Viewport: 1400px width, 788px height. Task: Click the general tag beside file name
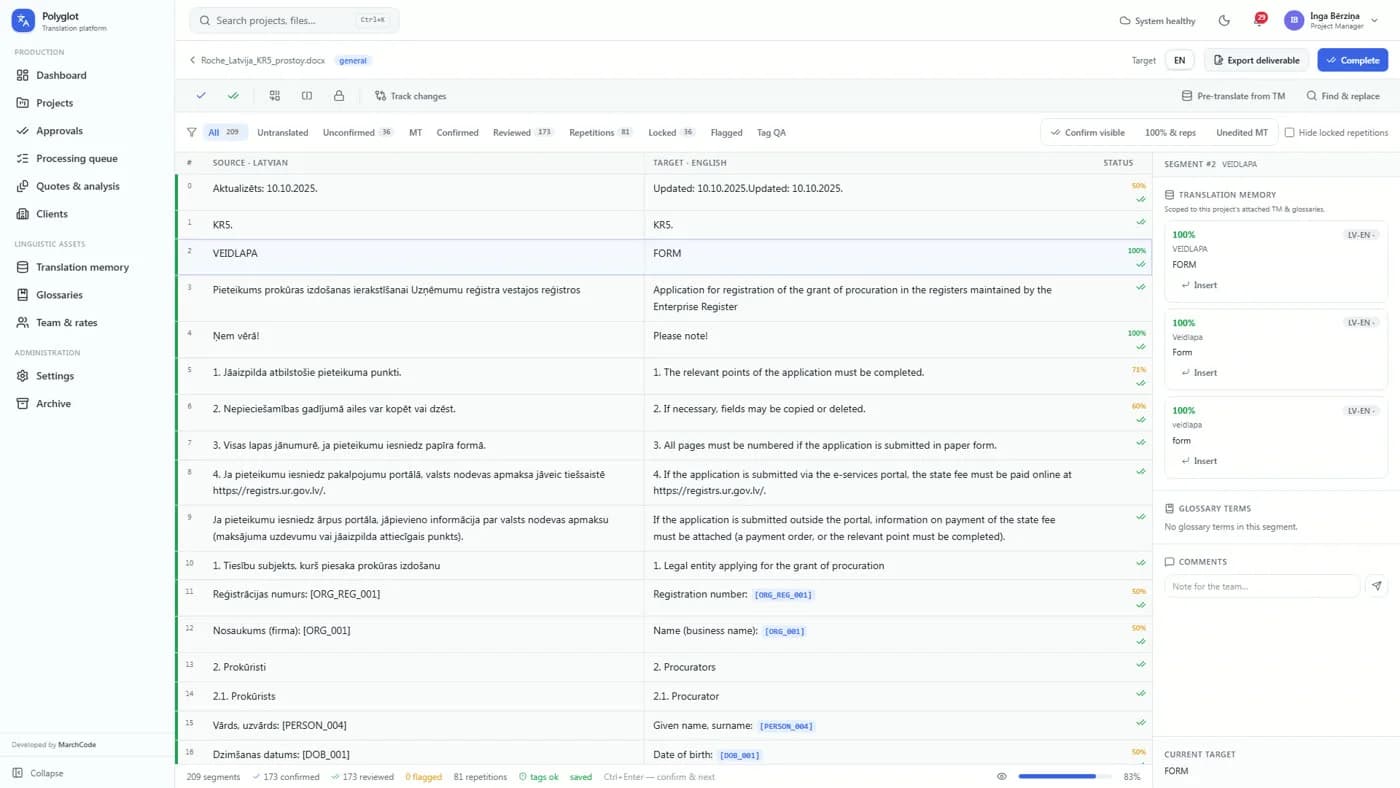pyautogui.click(x=353, y=60)
